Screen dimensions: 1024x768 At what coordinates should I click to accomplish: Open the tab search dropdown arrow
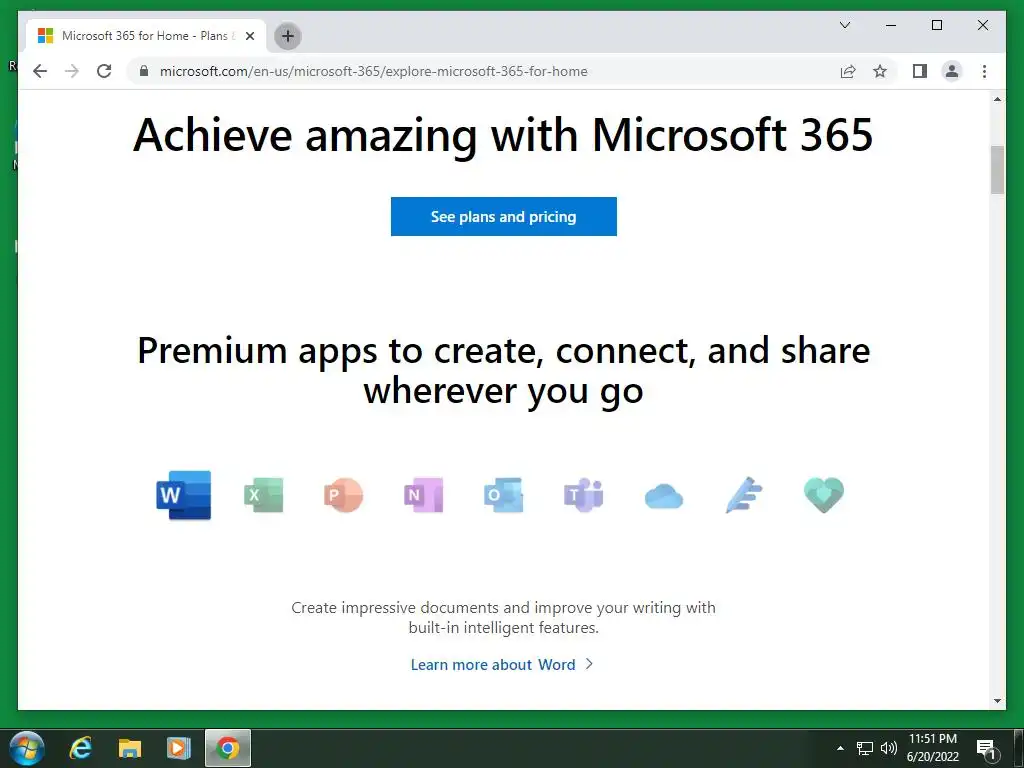click(x=845, y=25)
